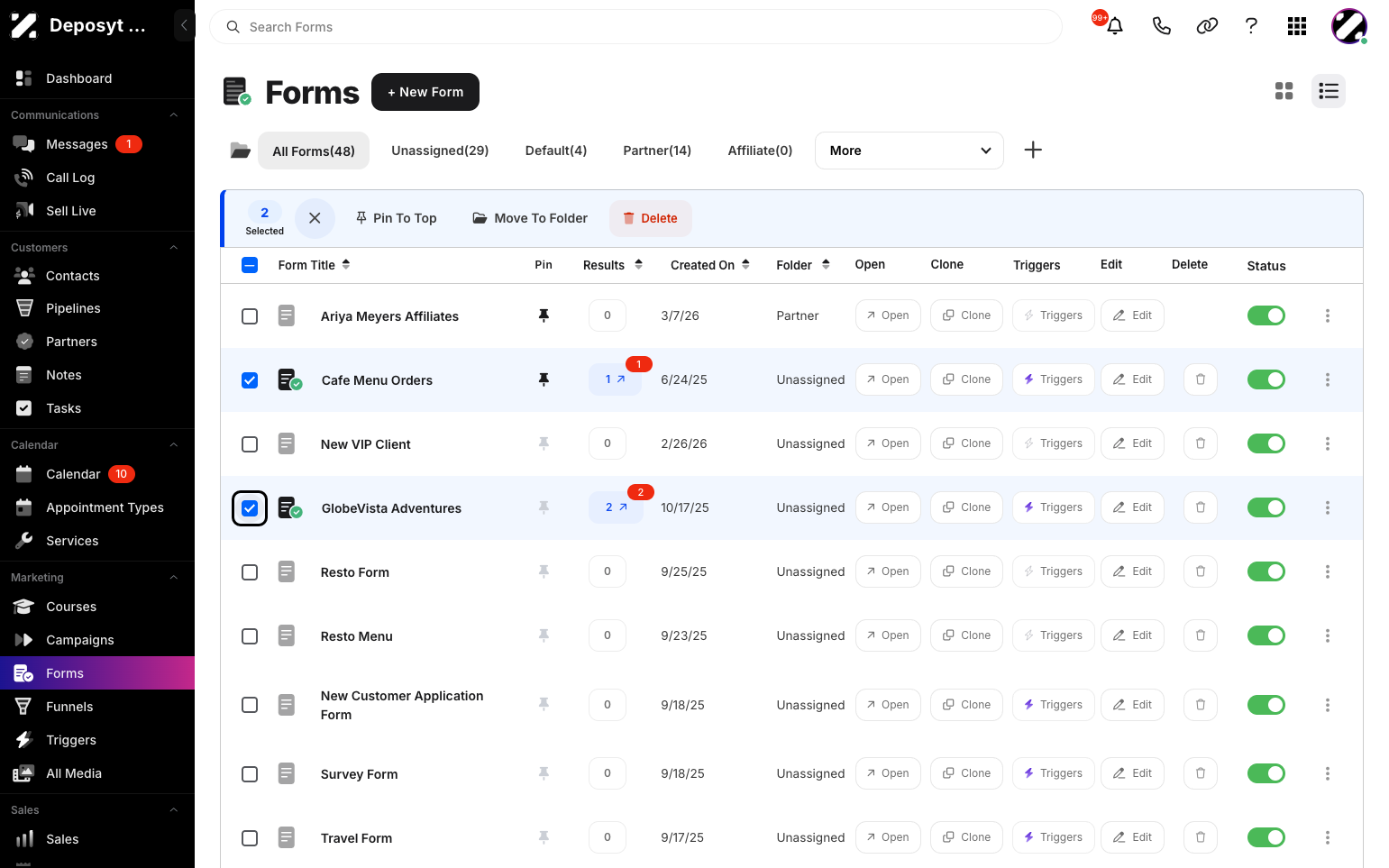Image resolution: width=1389 pixels, height=868 pixels.
Task: Select the Default(4) tab
Action: [x=556, y=151]
